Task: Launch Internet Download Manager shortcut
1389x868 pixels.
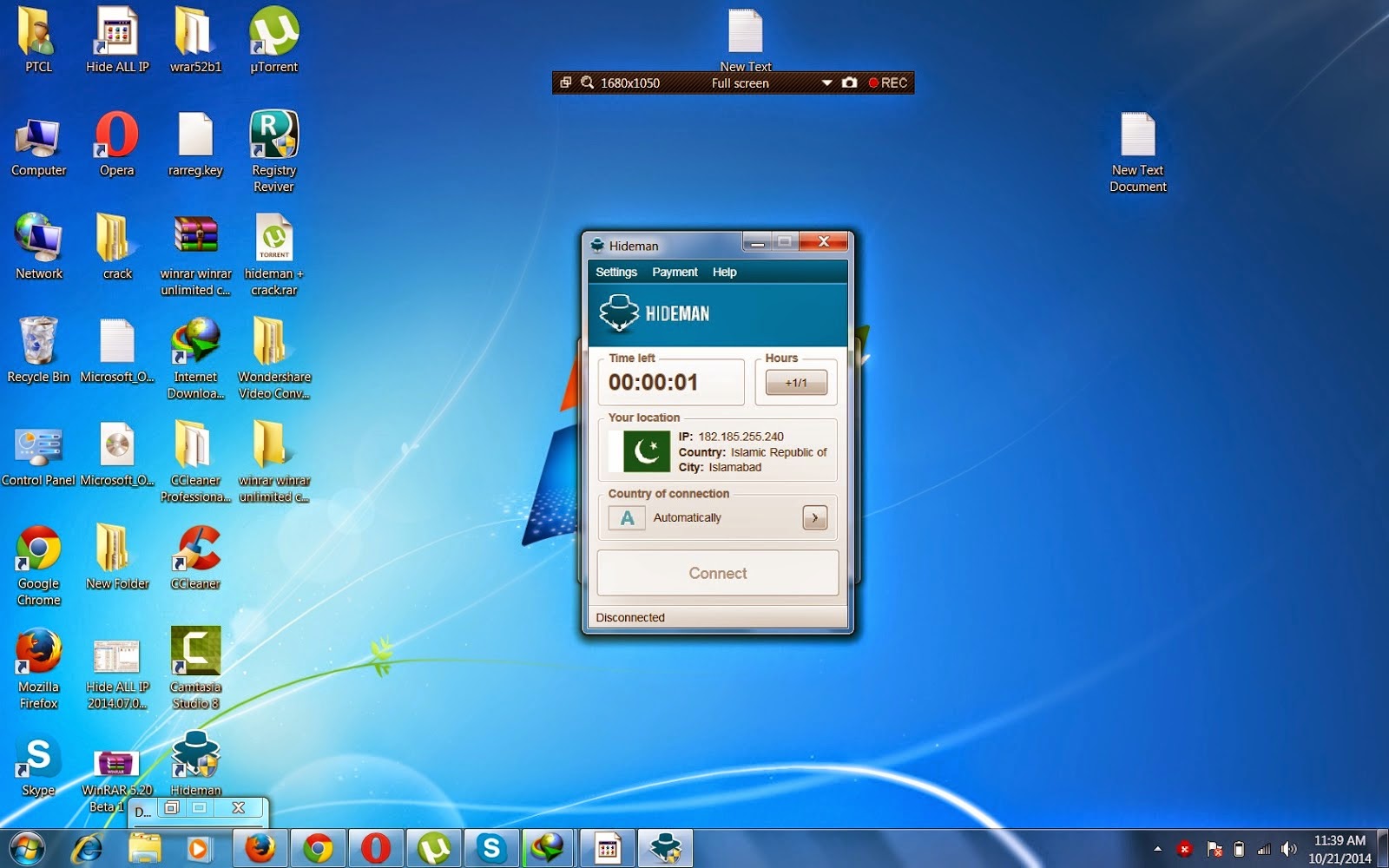Action: (195, 358)
